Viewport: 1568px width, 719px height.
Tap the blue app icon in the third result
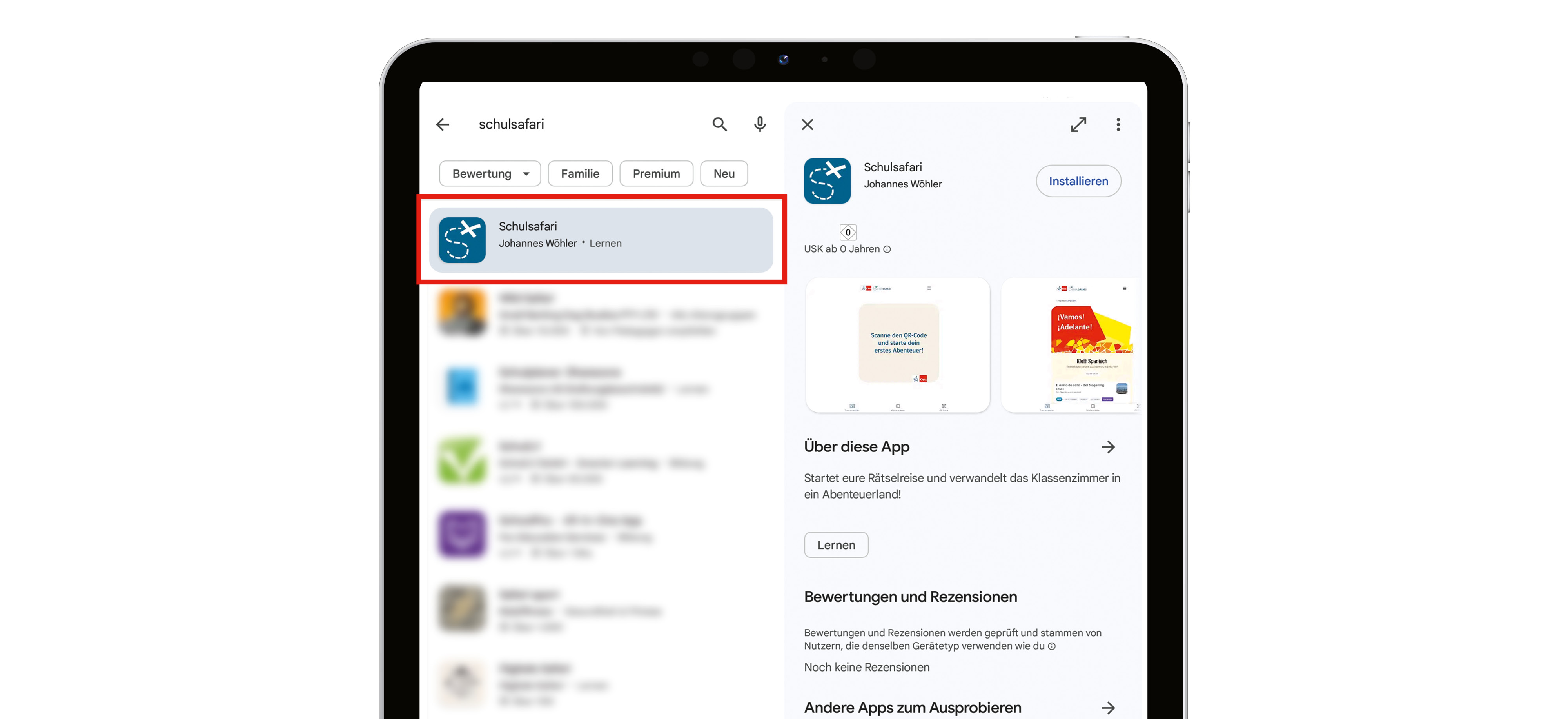(462, 387)
